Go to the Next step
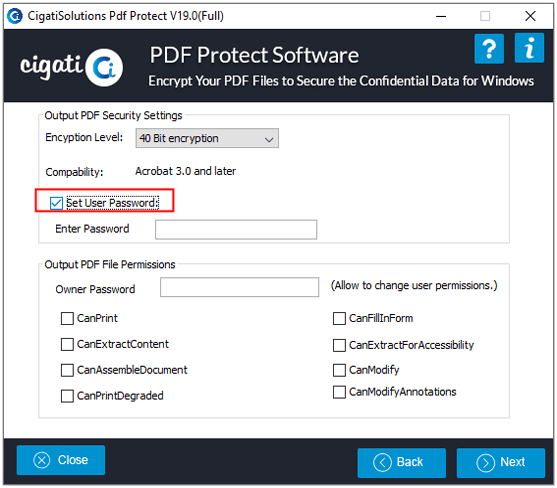Screen dimensions: 557x488 pos(501,463)
